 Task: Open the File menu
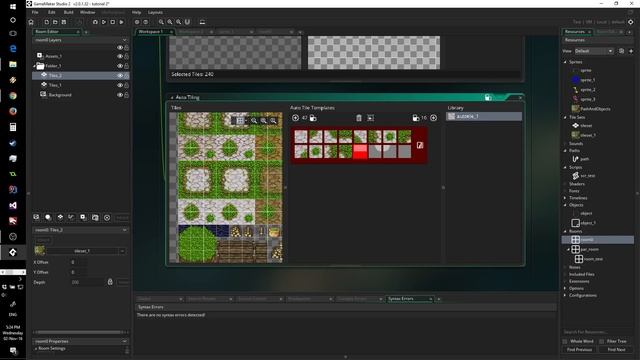click(x=35, y=12)
